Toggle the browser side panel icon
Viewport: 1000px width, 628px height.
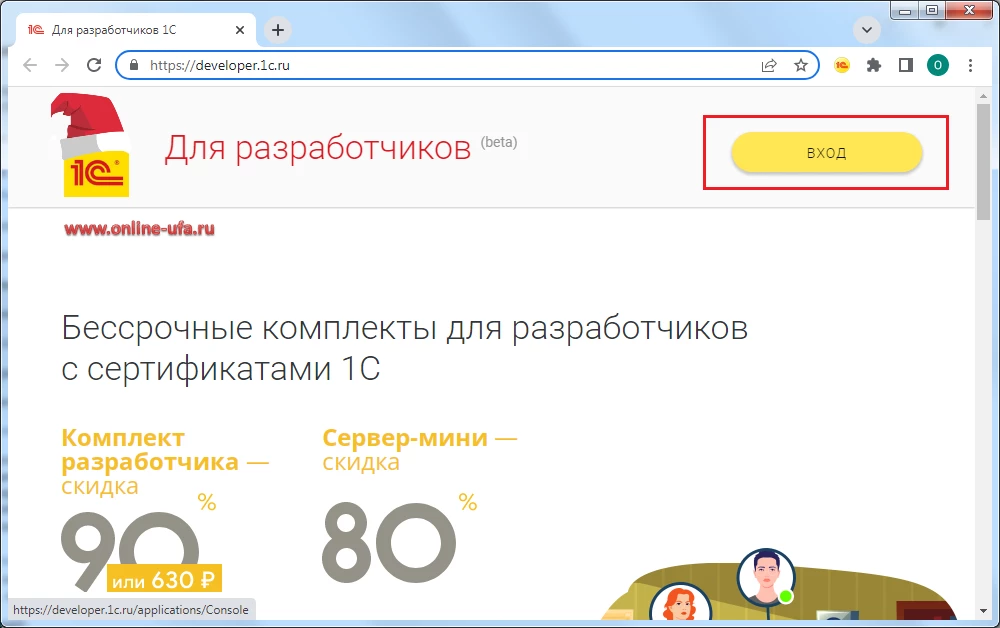pos(906,65)
